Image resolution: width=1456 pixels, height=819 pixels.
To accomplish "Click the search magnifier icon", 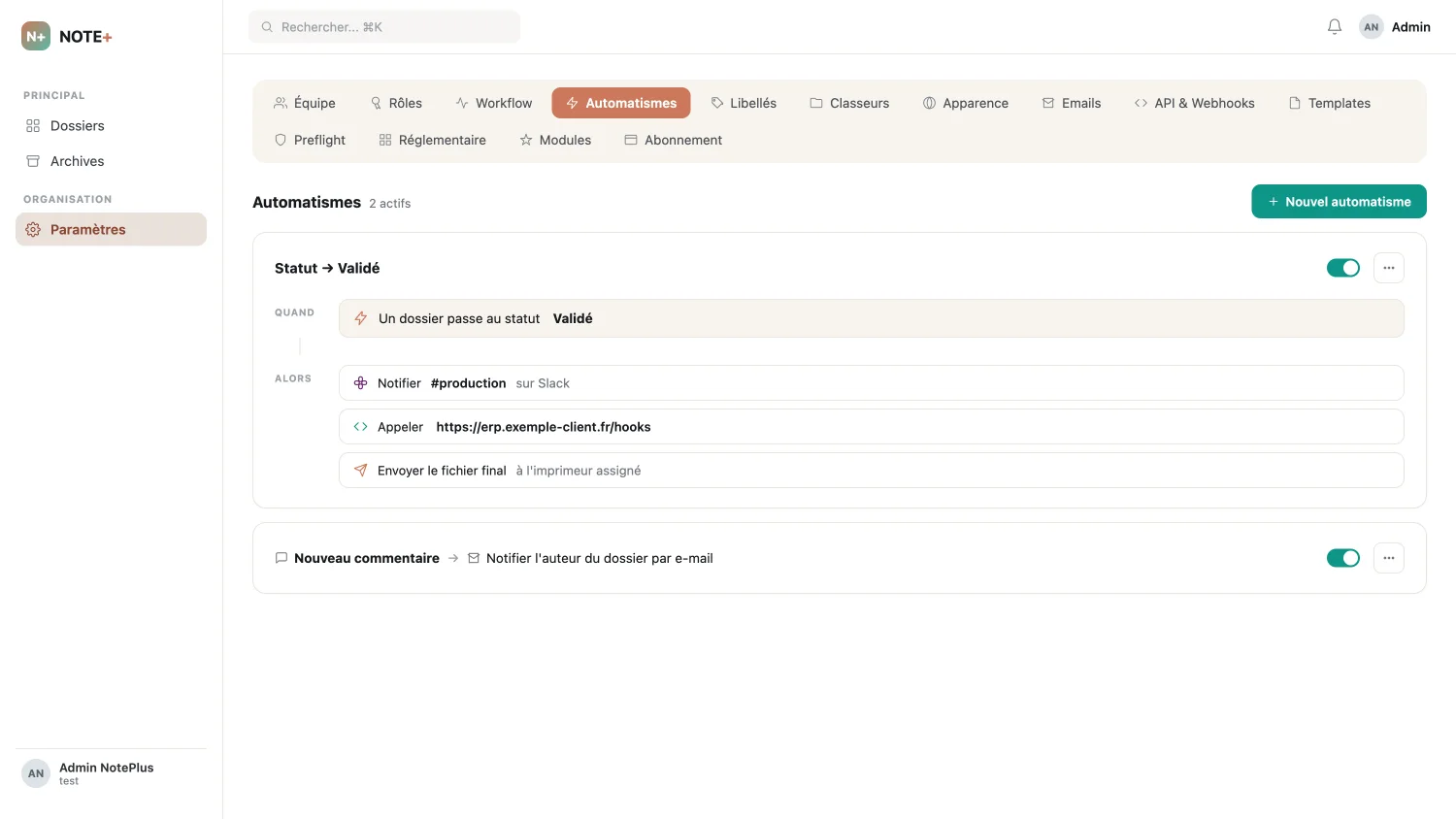I will click(267, 27).
